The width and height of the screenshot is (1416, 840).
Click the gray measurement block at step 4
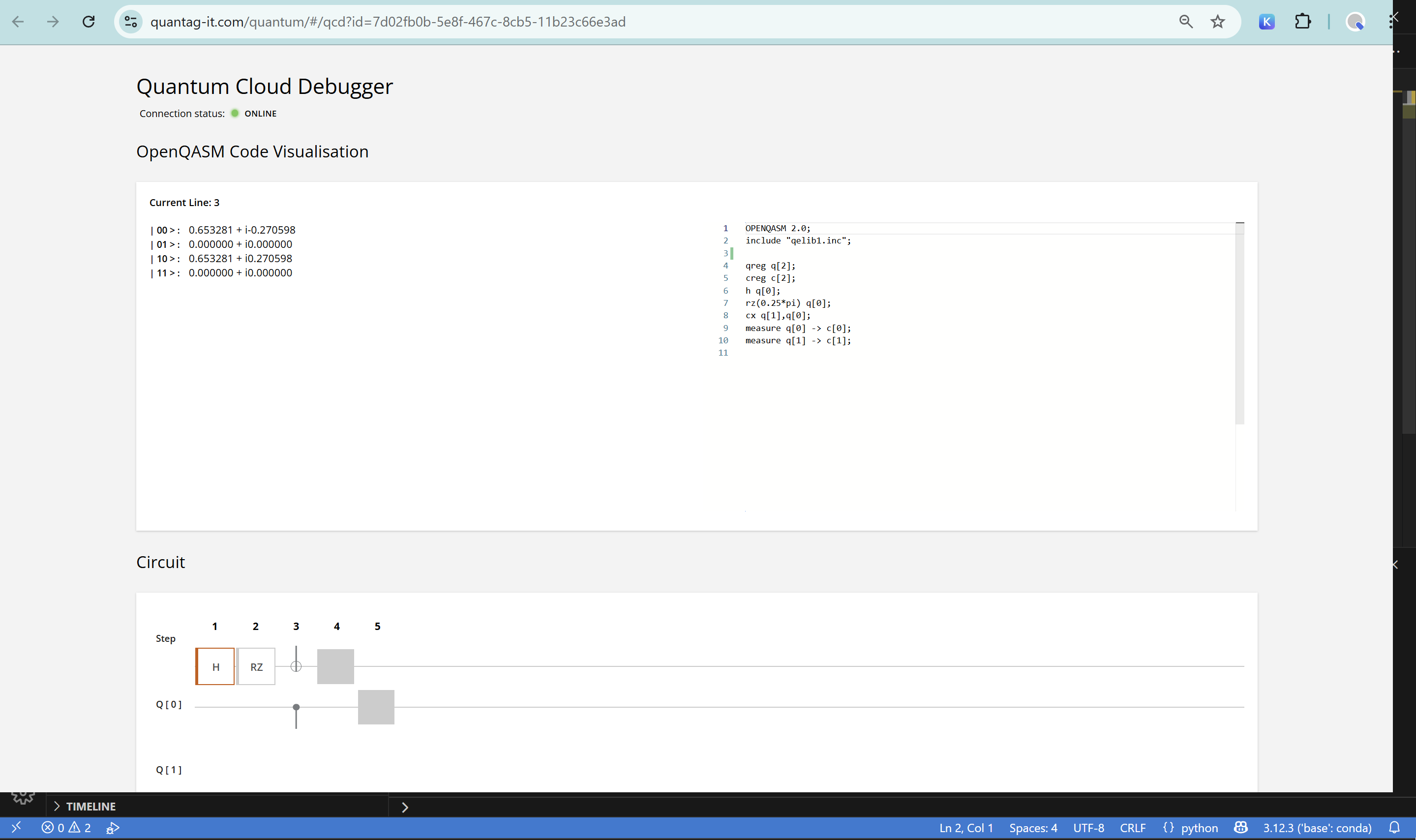[x=335, y=666]
